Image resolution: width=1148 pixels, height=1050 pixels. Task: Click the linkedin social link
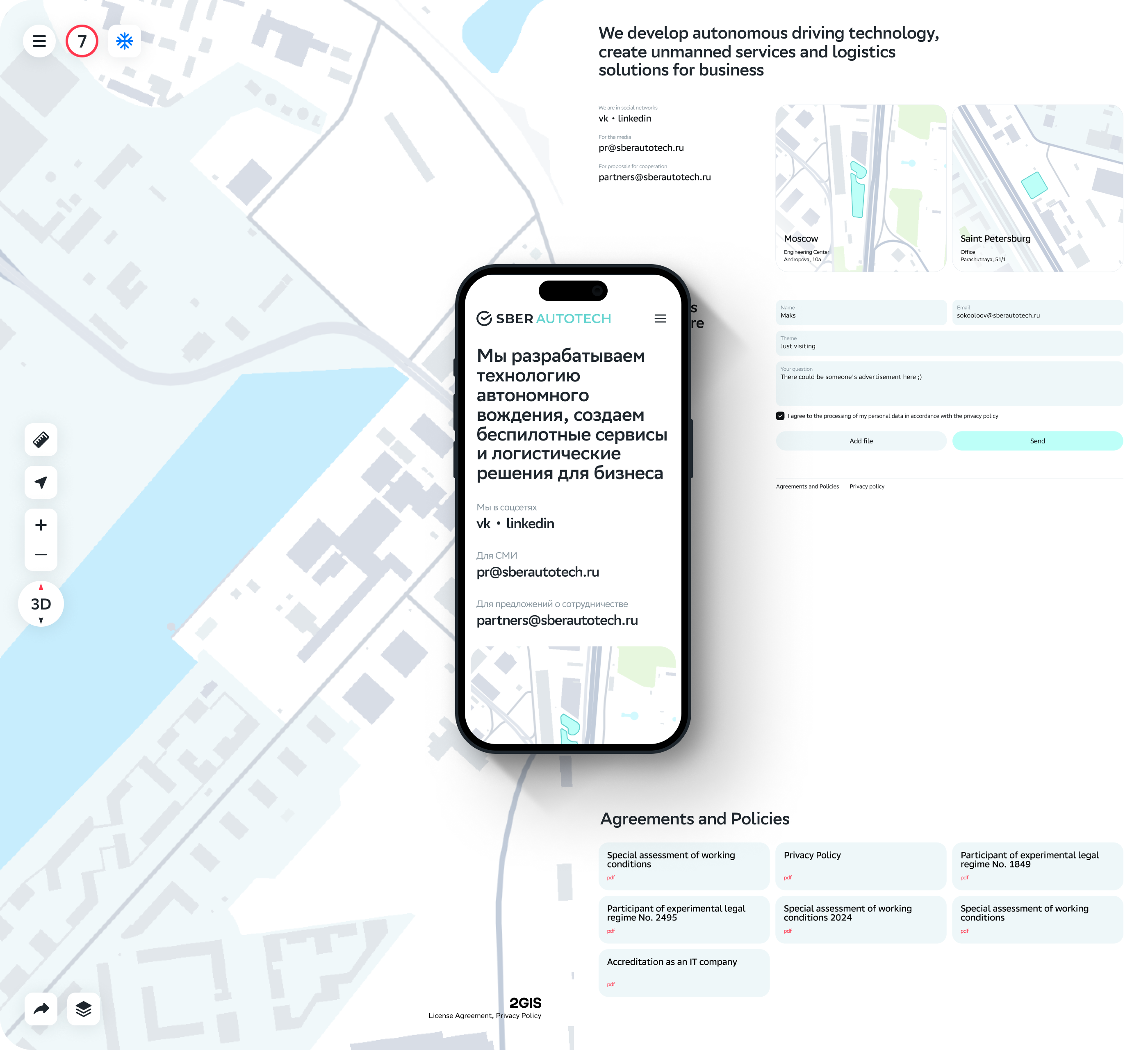click(634, 119)
